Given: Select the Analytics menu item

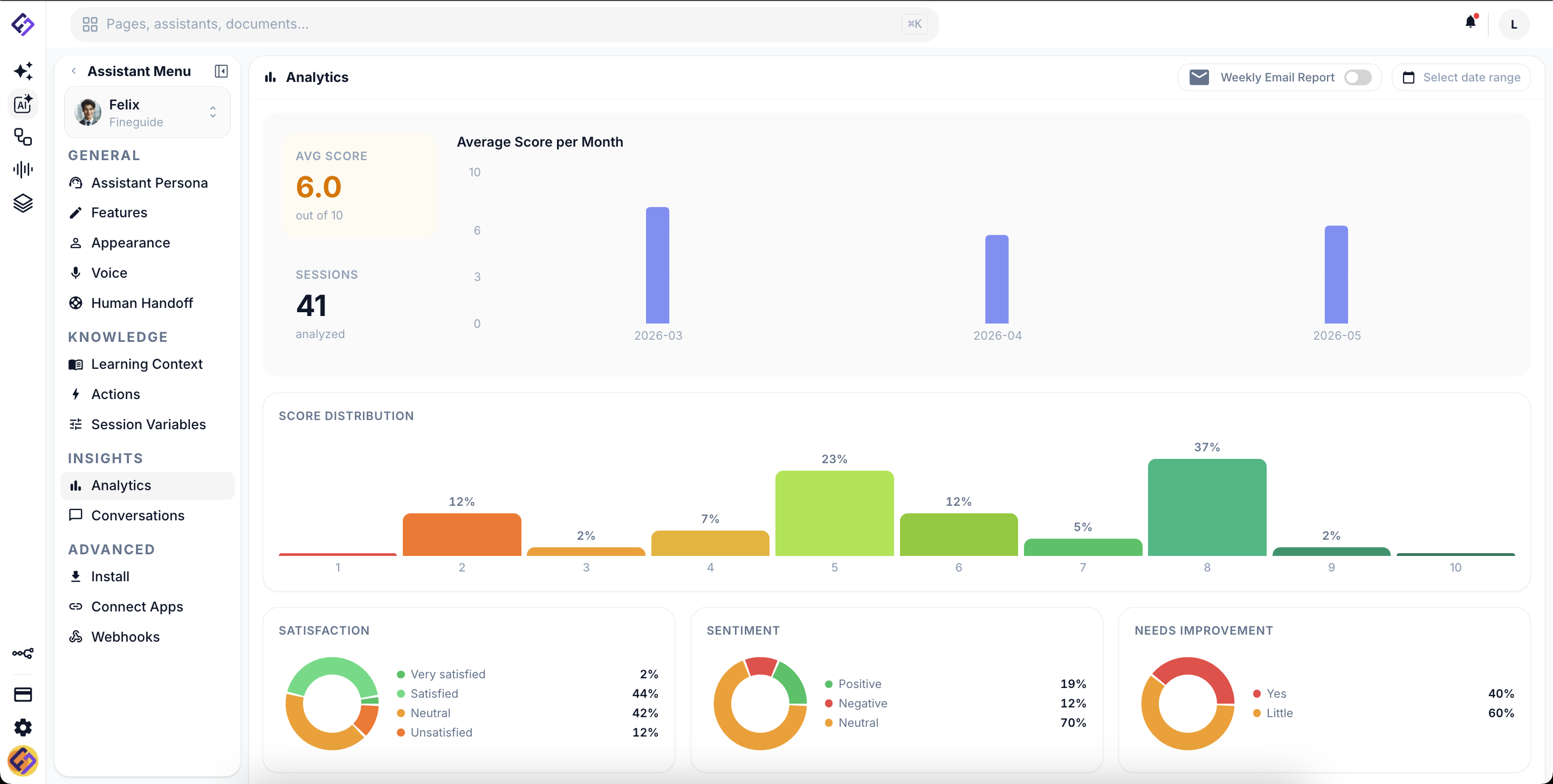Looking at the screenshot, I should click(147, 486).
